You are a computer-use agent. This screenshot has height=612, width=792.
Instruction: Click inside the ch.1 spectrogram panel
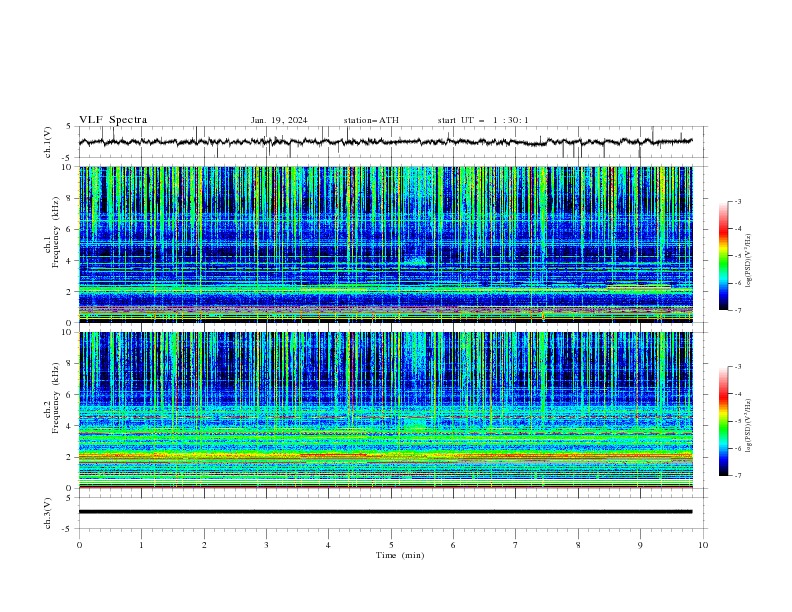(385, 244)
